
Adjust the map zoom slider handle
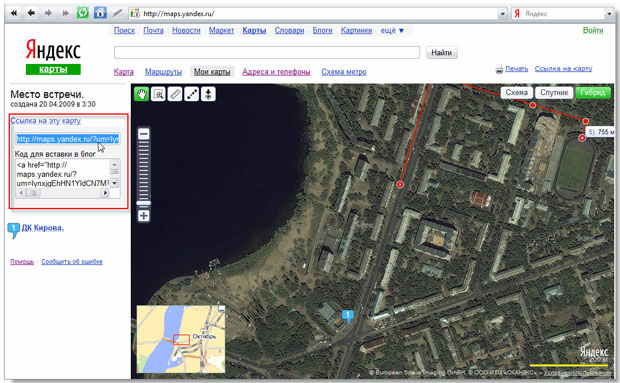144,203
